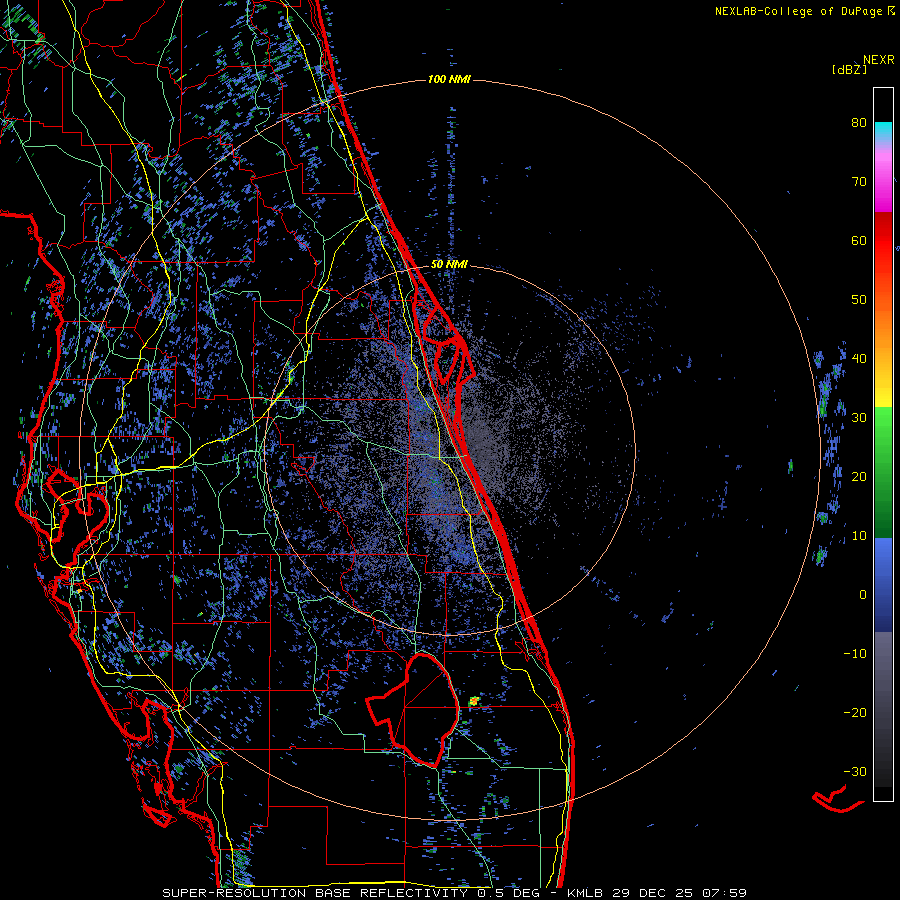
Task: Click the -30 value on the dBZ scale
Action: tap(855, 771)
